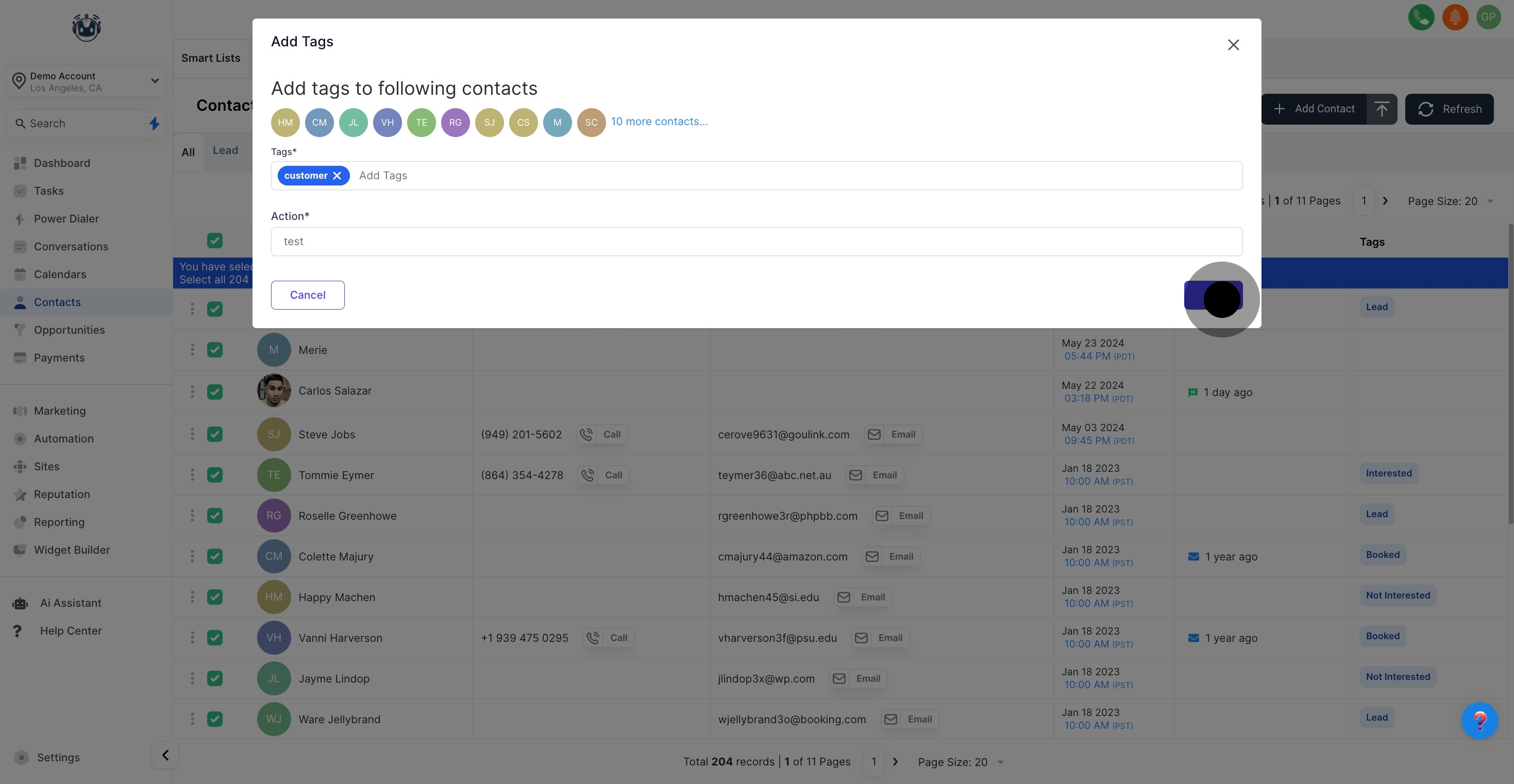Click the blue help question bubble
Viewport: 1514px width, 784px height.
[x=1479, y=720]
